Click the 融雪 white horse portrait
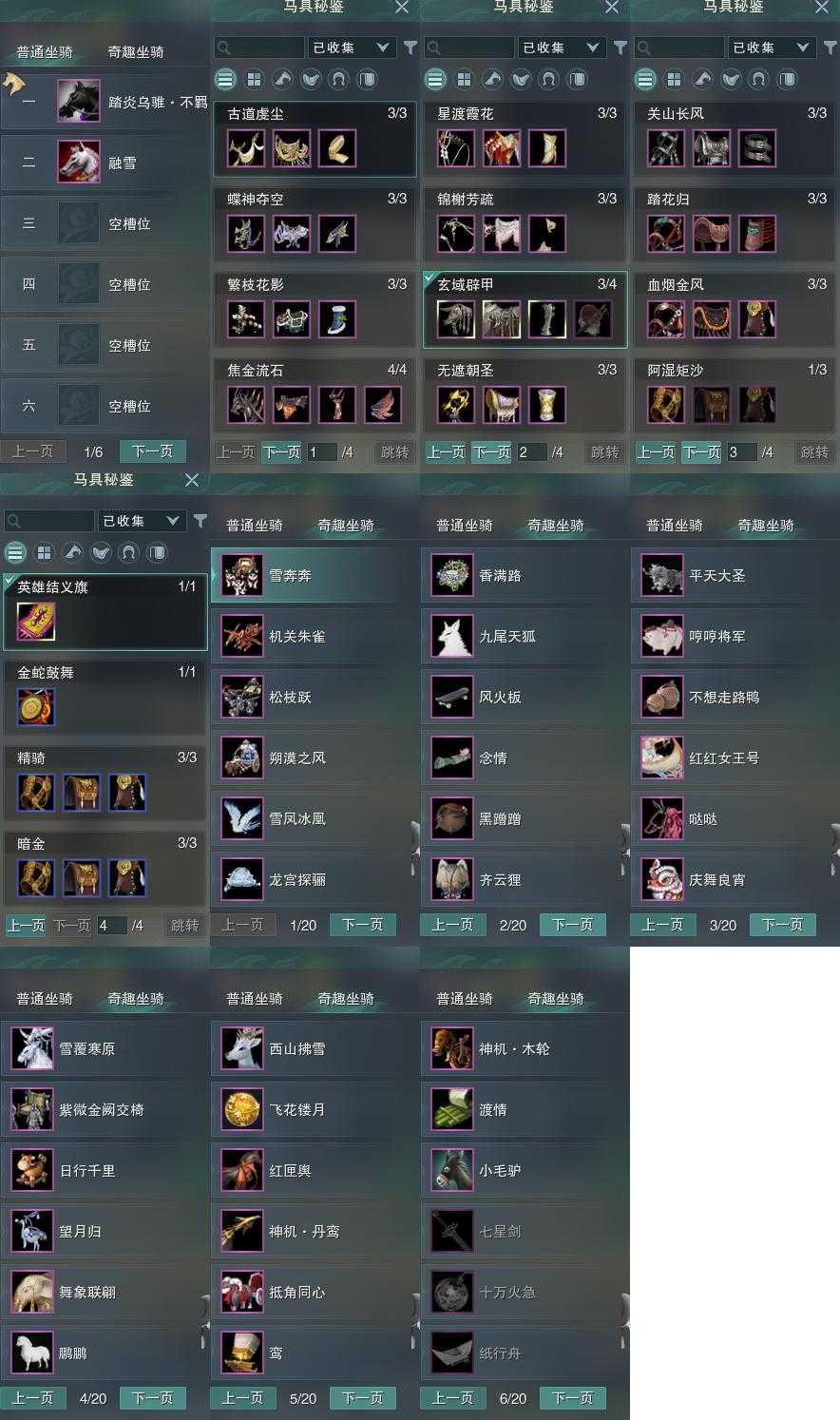The width and height of the screenshot is (840, 1420). coord(79,163)
